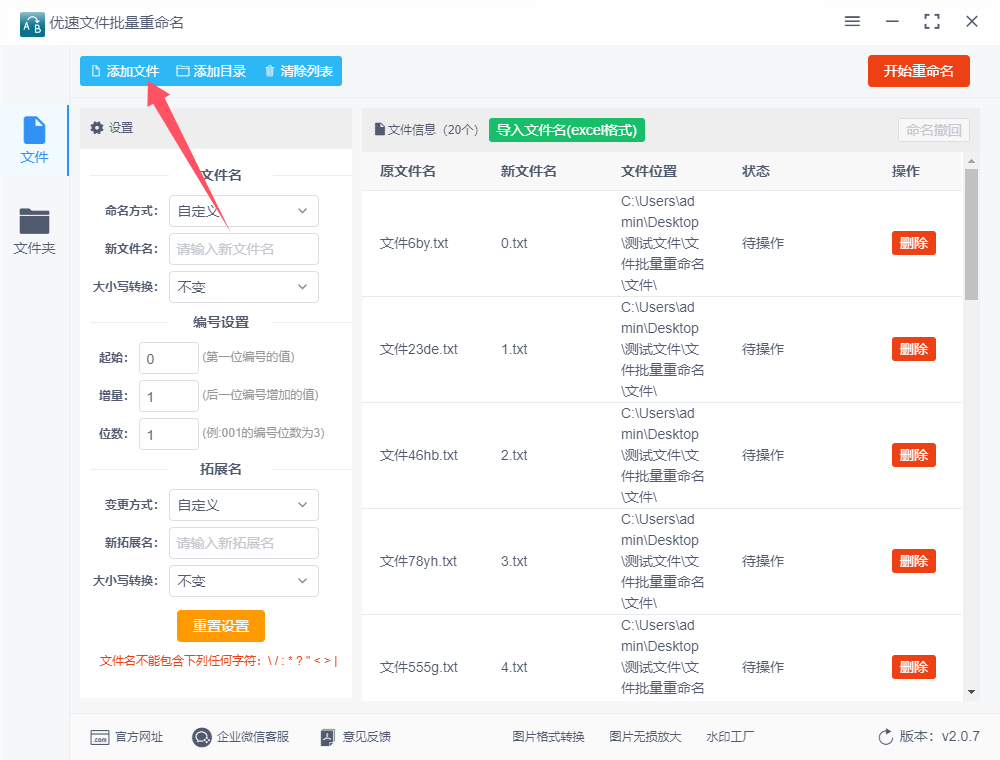The width and height of the screenshot is (1000, 760).
Task: Open the 图片无损放大 link
Action: pos(645,737)
